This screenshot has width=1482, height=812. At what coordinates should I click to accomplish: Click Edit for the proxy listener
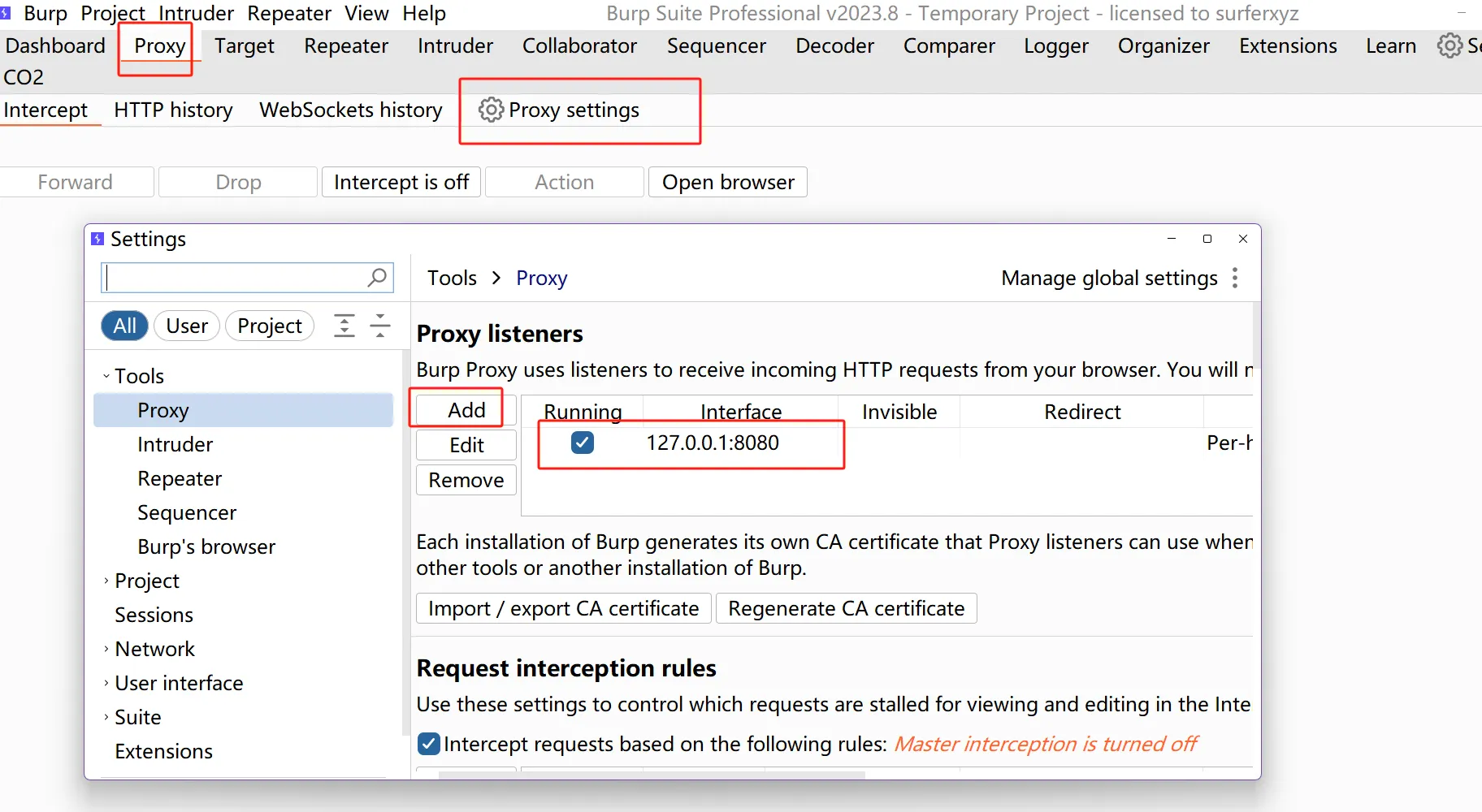pyautogui.click(x=466, y=445)
